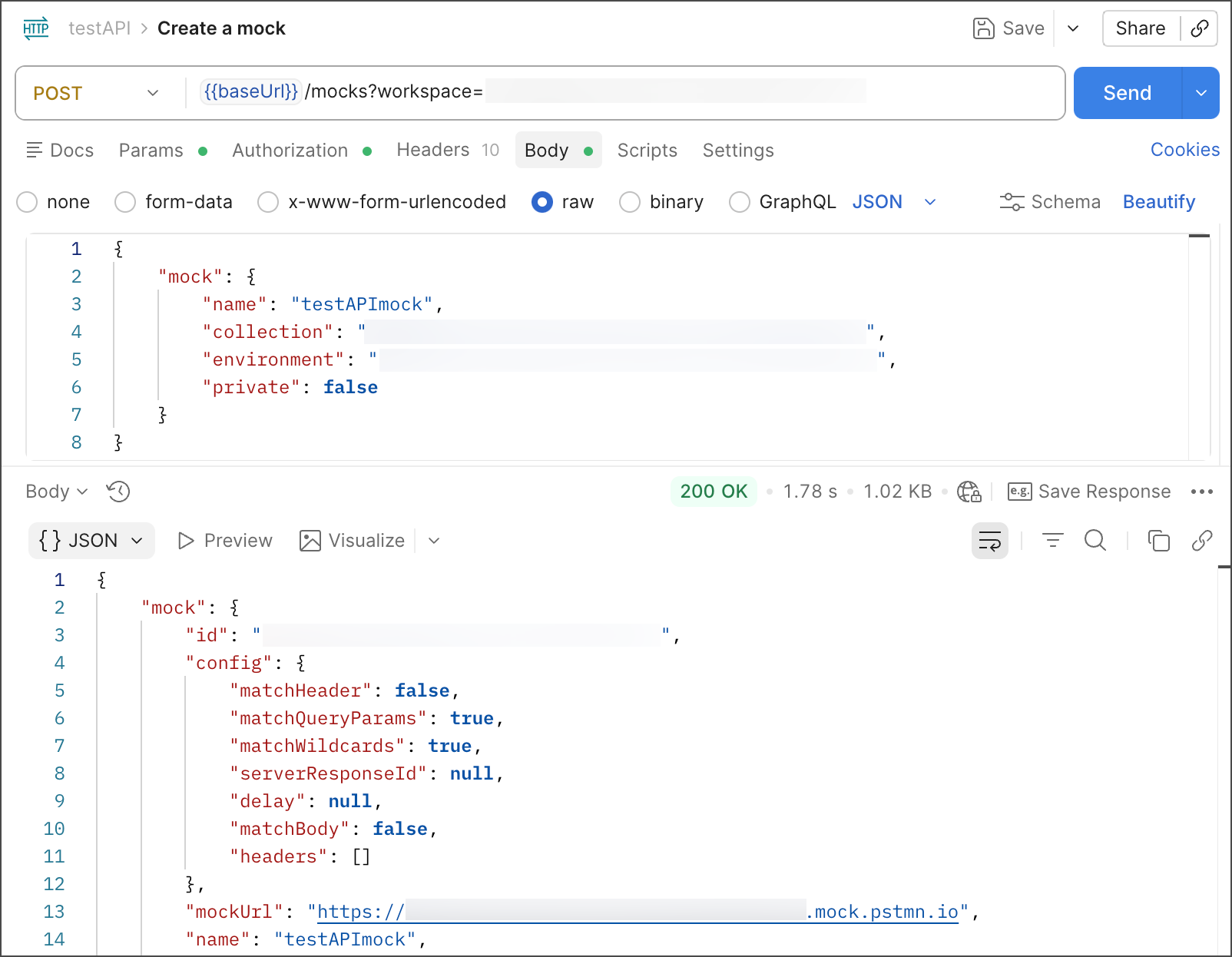The height and width of the screenshot is (957, 1232).
Task: Select x-www-form-urlencoded body type
Action: pyautogui.click(x=268, y=202)
